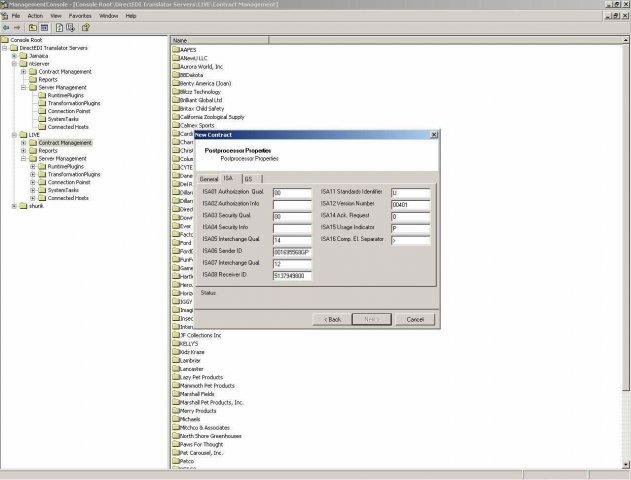Select the Michaels folder
The image size is (631, 480).
click(x=186, y=419)
